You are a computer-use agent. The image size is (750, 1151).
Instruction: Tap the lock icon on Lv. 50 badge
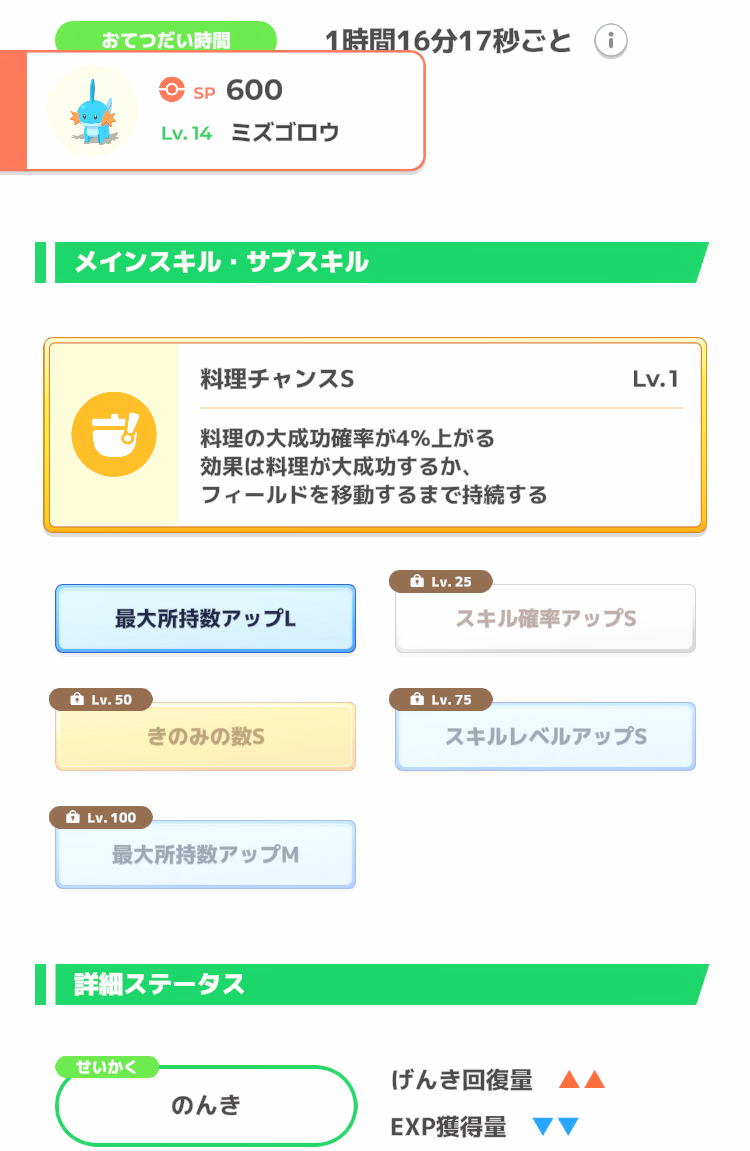tap(75, 700)
